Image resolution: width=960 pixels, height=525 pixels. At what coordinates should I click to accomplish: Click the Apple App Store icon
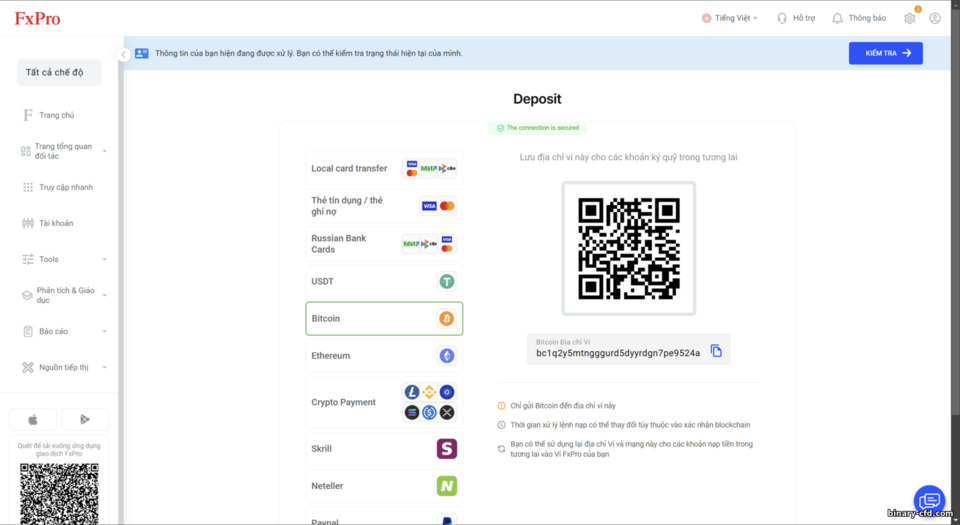click(33, 419)
